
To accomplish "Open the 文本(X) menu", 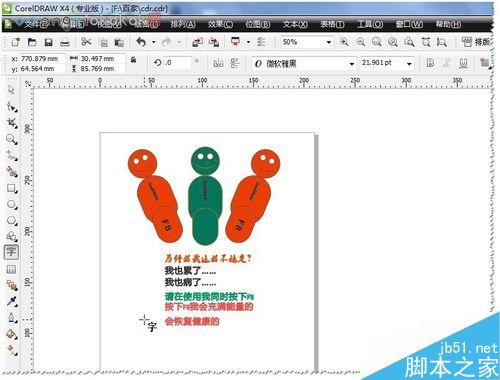I will 295,24.
